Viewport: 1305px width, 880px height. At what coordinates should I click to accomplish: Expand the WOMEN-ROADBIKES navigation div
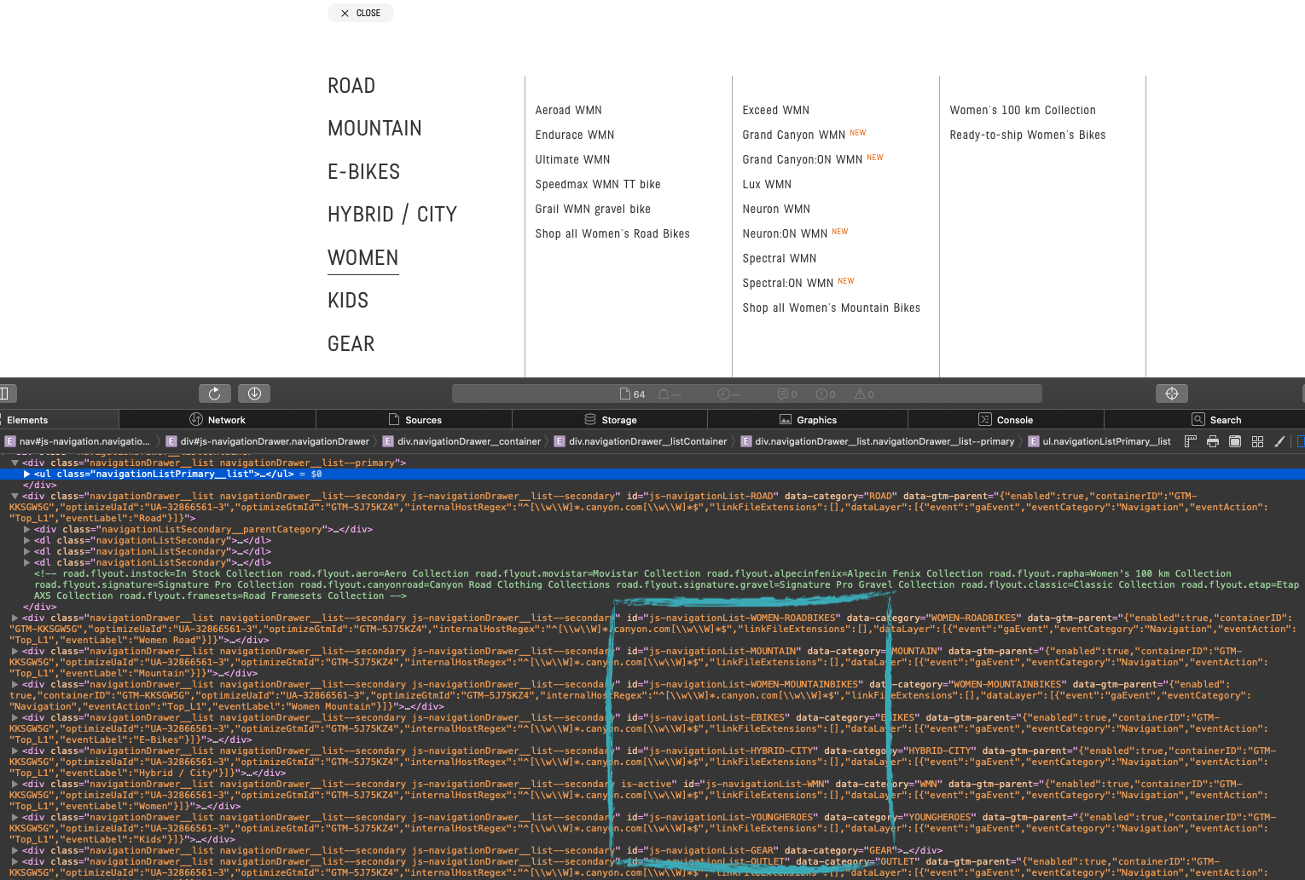15,618
